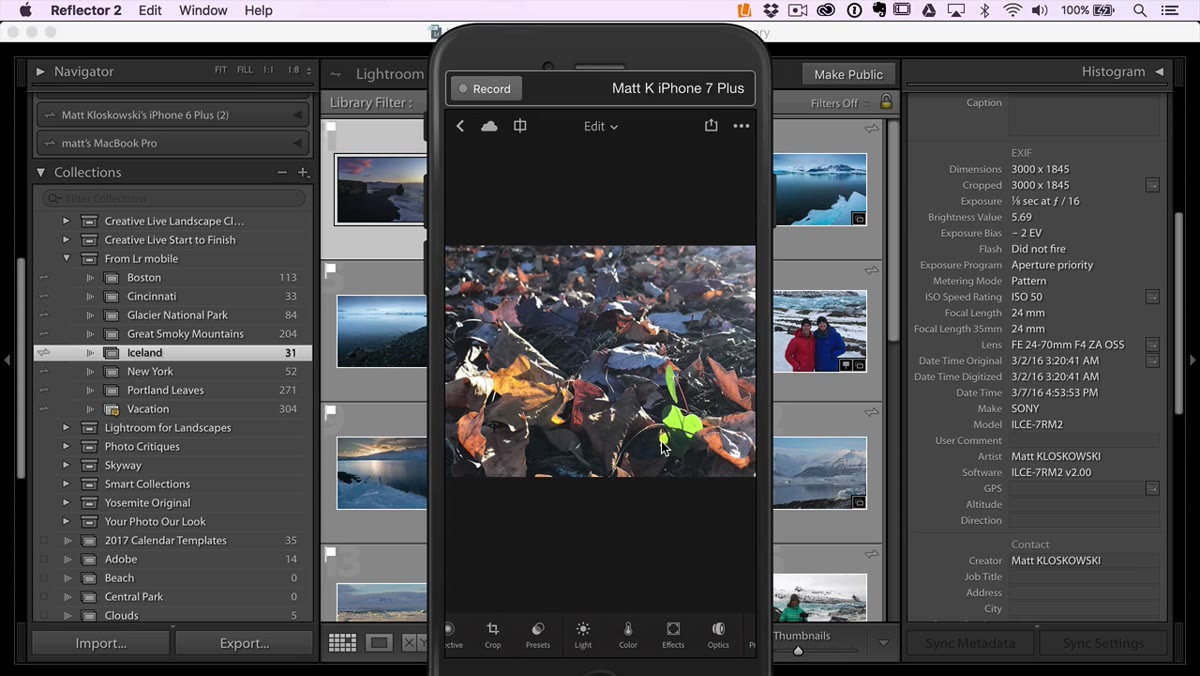Image resolution: width=1200 pixels, height=676 pixels.
Task: Collapse the From Lr mobile collection set
Action: [x=66, y=259]
